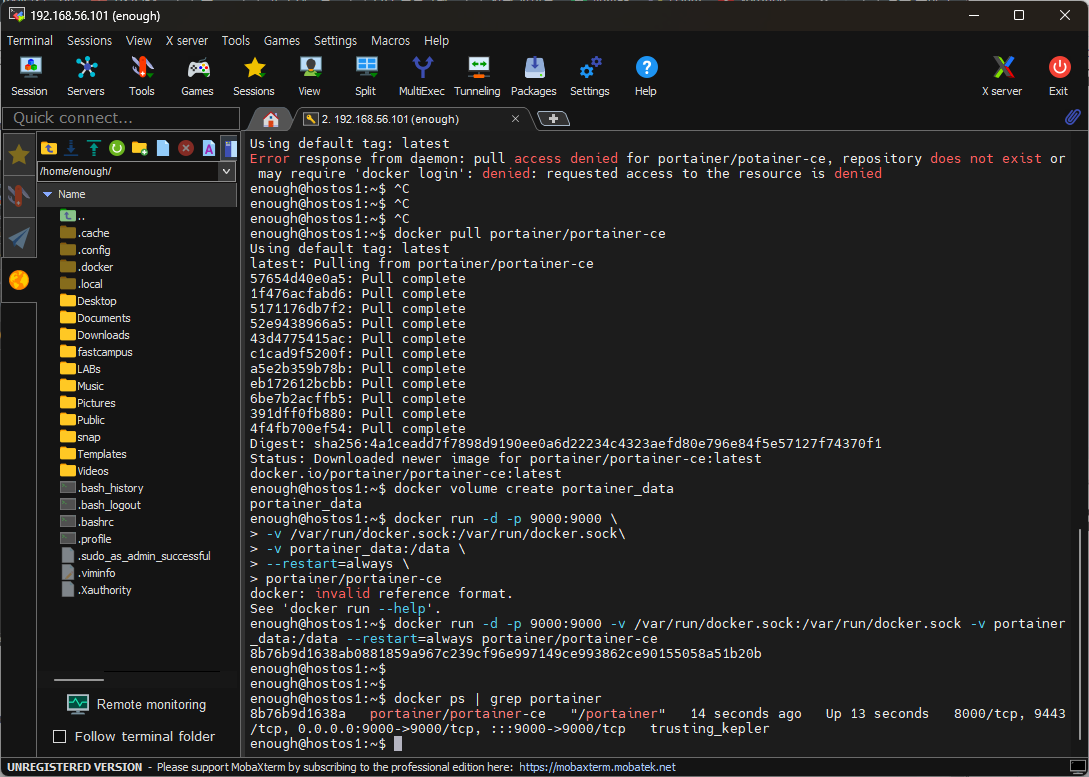This screenshot has width=1089, height=777.
Task: Select the LABs folder
Action: tap(81, 369)
